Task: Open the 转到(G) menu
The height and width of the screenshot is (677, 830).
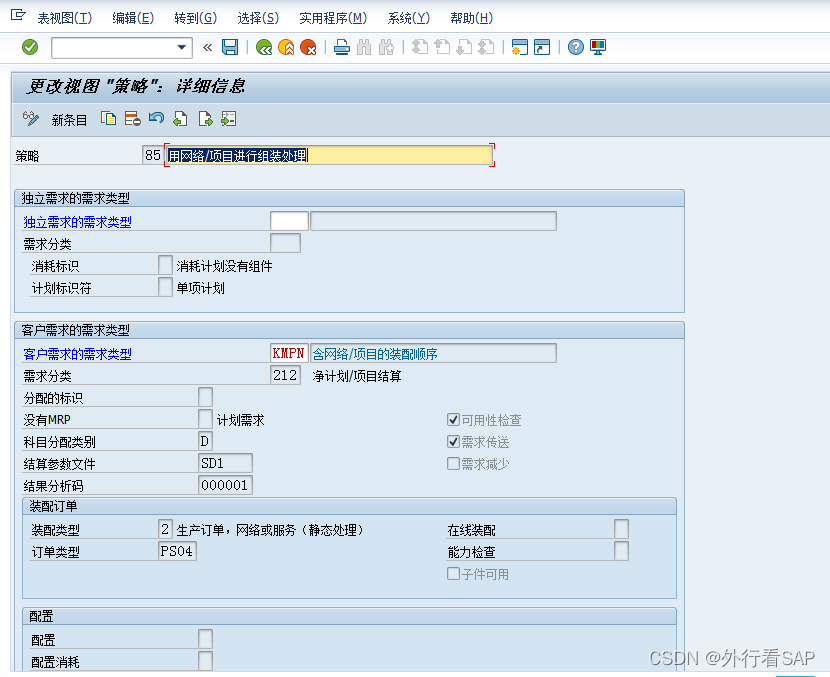Action: click(x=195, y=18)
